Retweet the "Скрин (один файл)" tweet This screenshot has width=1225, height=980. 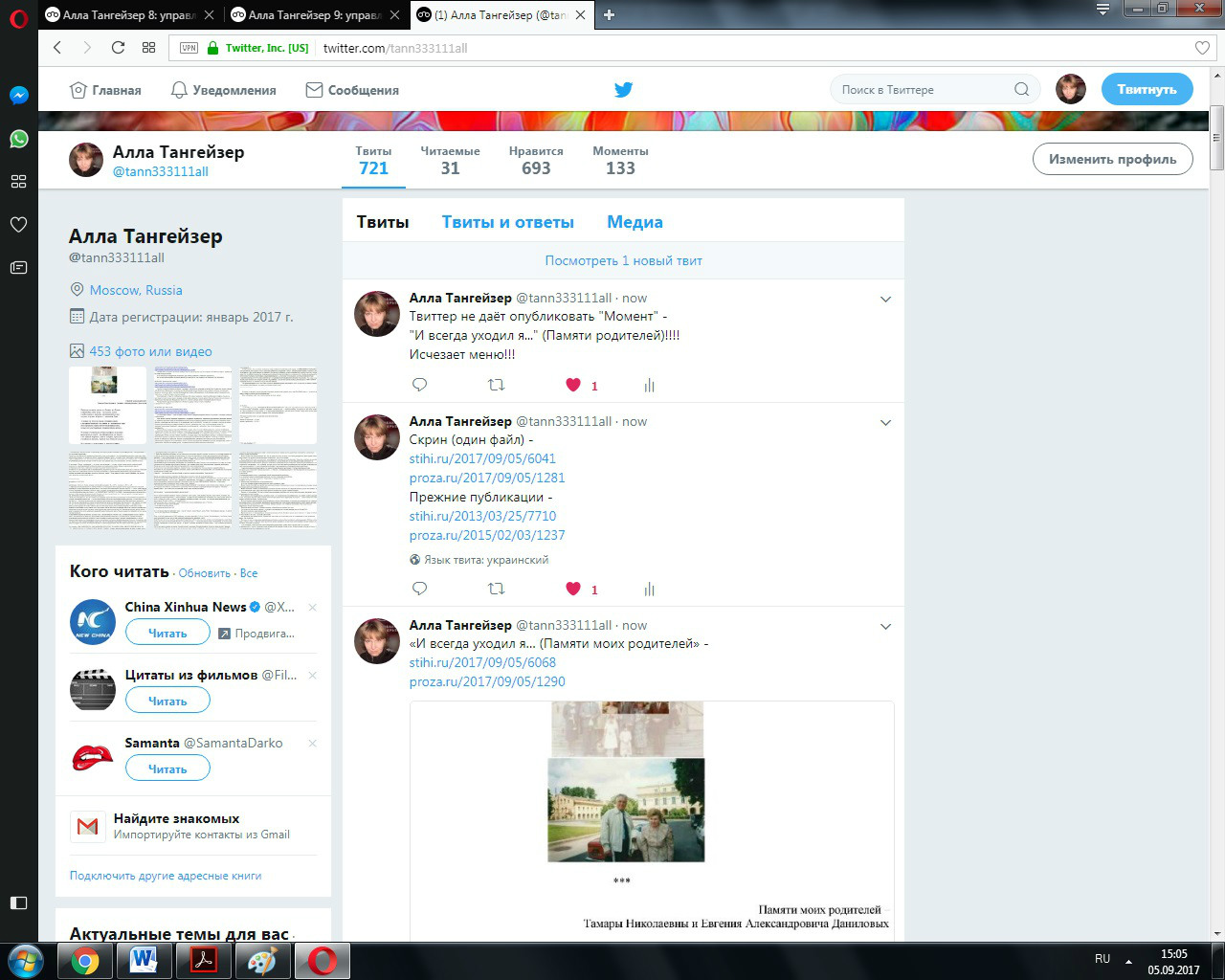(x=496, y=589)
